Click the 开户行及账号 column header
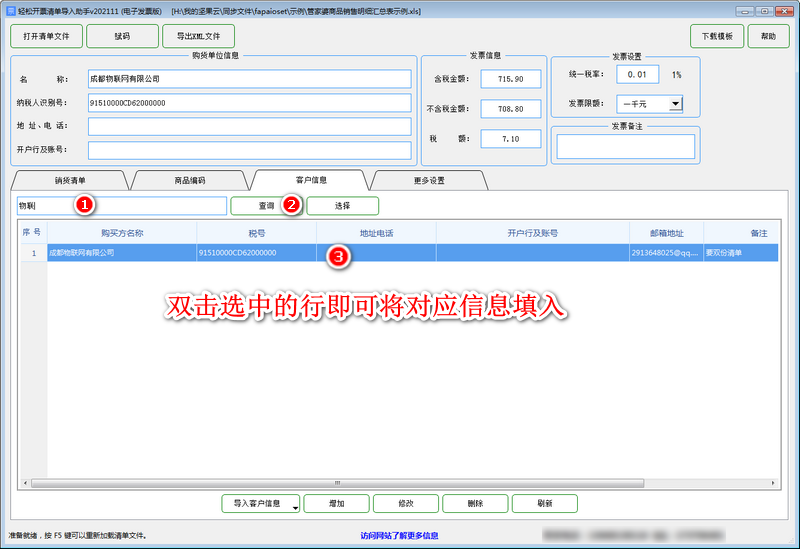 click(533, 233)
